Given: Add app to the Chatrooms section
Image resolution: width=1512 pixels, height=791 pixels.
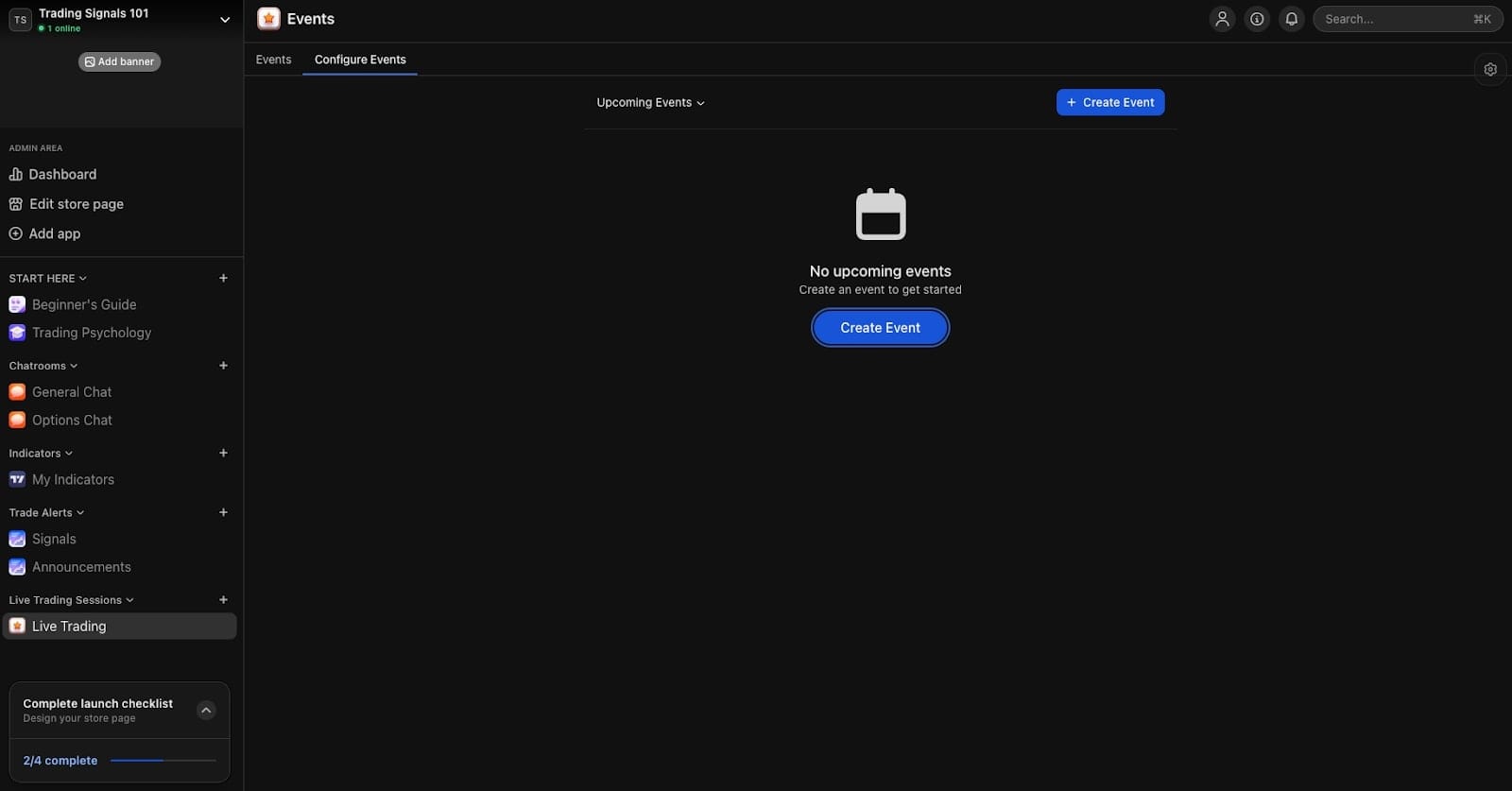Looking at the screenshot, I should [x=223, y=366].
